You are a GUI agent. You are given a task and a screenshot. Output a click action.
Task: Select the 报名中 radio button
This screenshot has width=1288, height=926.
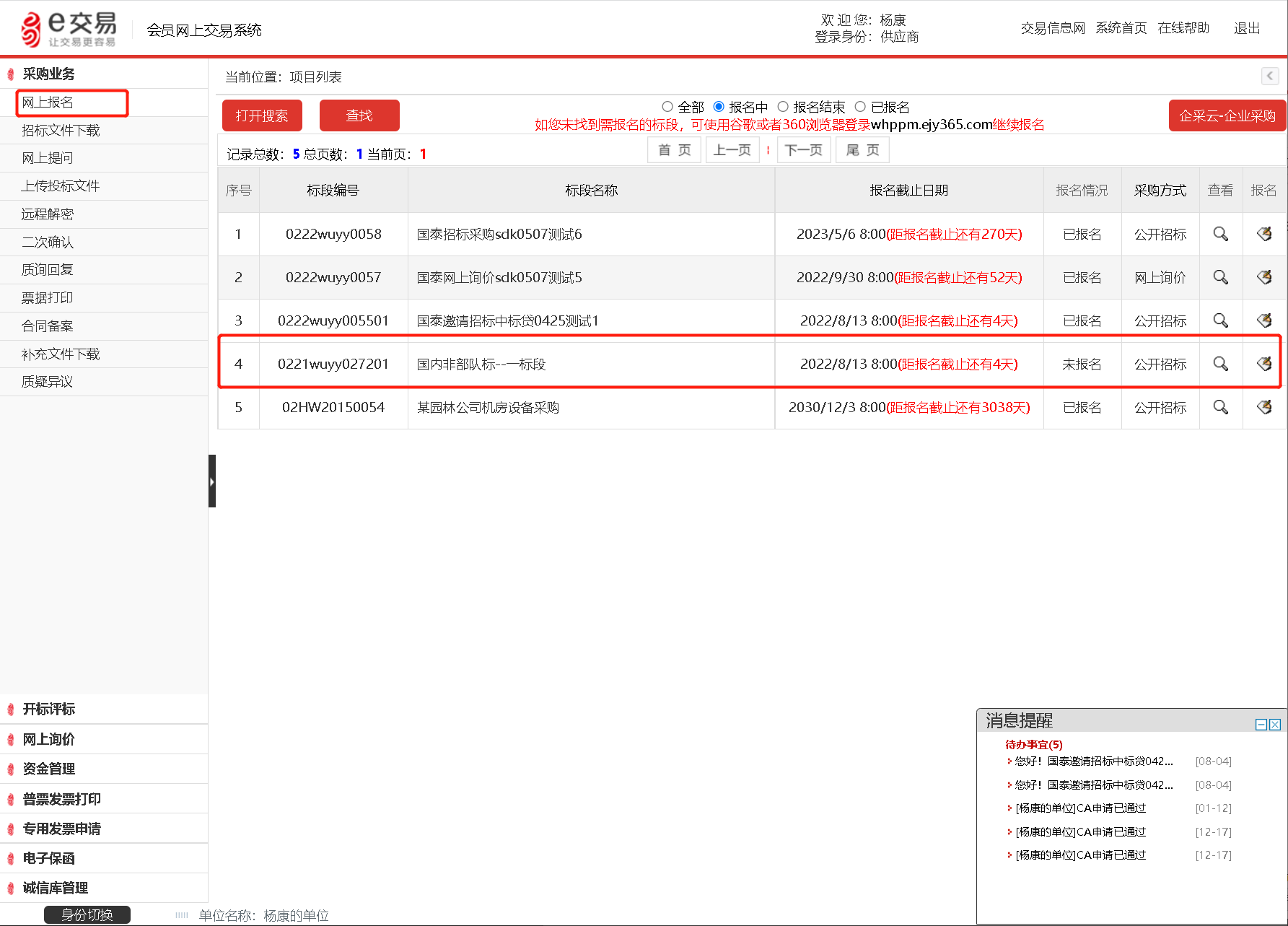pos(719,107)
